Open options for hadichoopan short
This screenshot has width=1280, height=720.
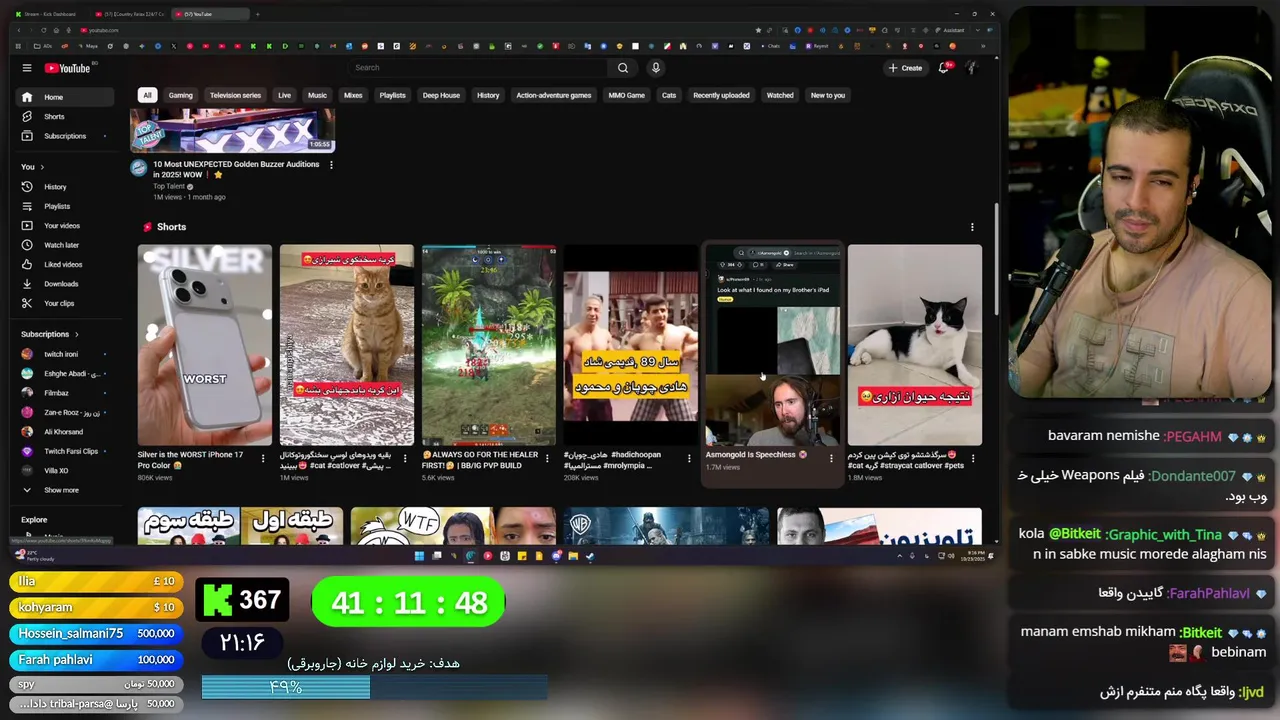(x=689, y=458)
